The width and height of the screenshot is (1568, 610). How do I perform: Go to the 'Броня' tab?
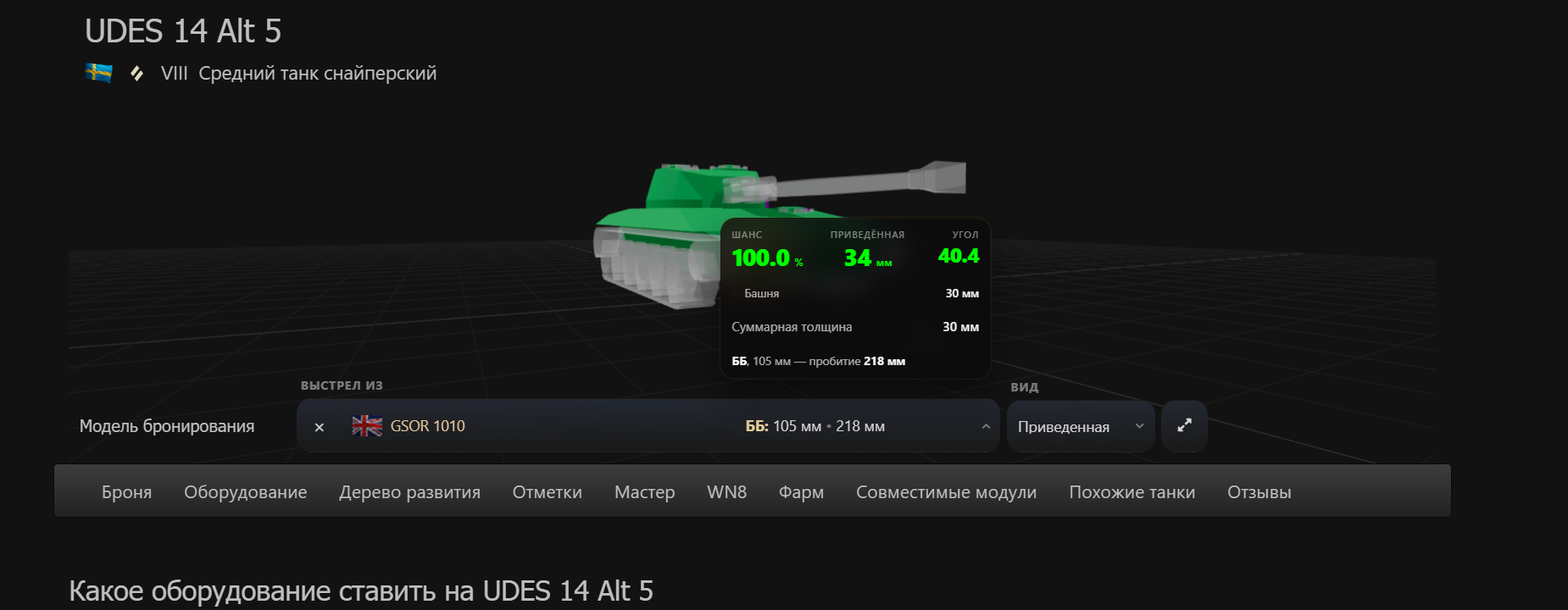click(127, 492)
